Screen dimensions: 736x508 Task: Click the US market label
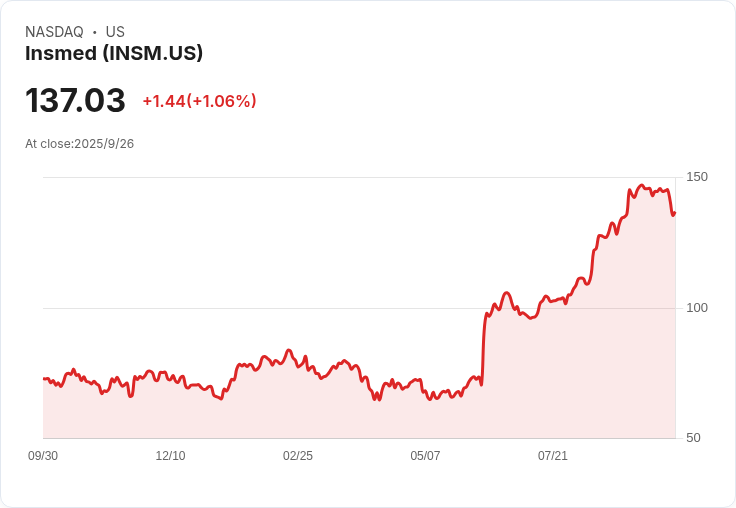coord(115,32)
